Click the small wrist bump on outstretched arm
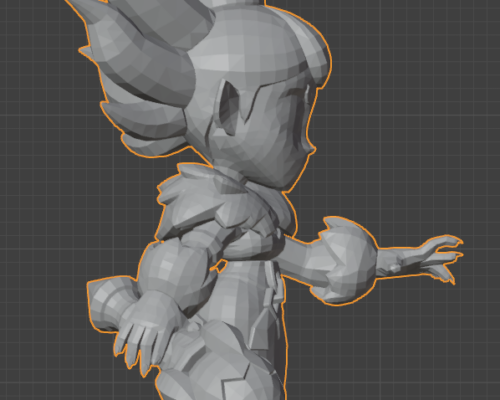The height and width of the screenshot is (400, 500). [x=395, y=268]
